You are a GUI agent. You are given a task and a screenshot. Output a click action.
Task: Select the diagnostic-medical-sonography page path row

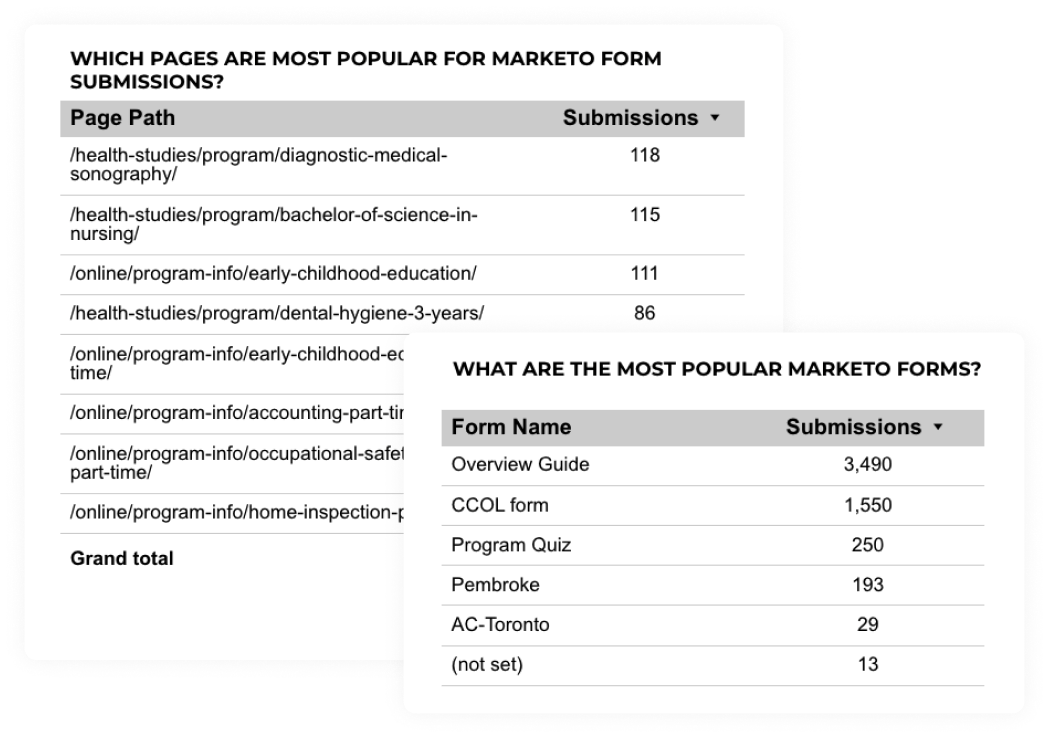click(x=402, y=165)
